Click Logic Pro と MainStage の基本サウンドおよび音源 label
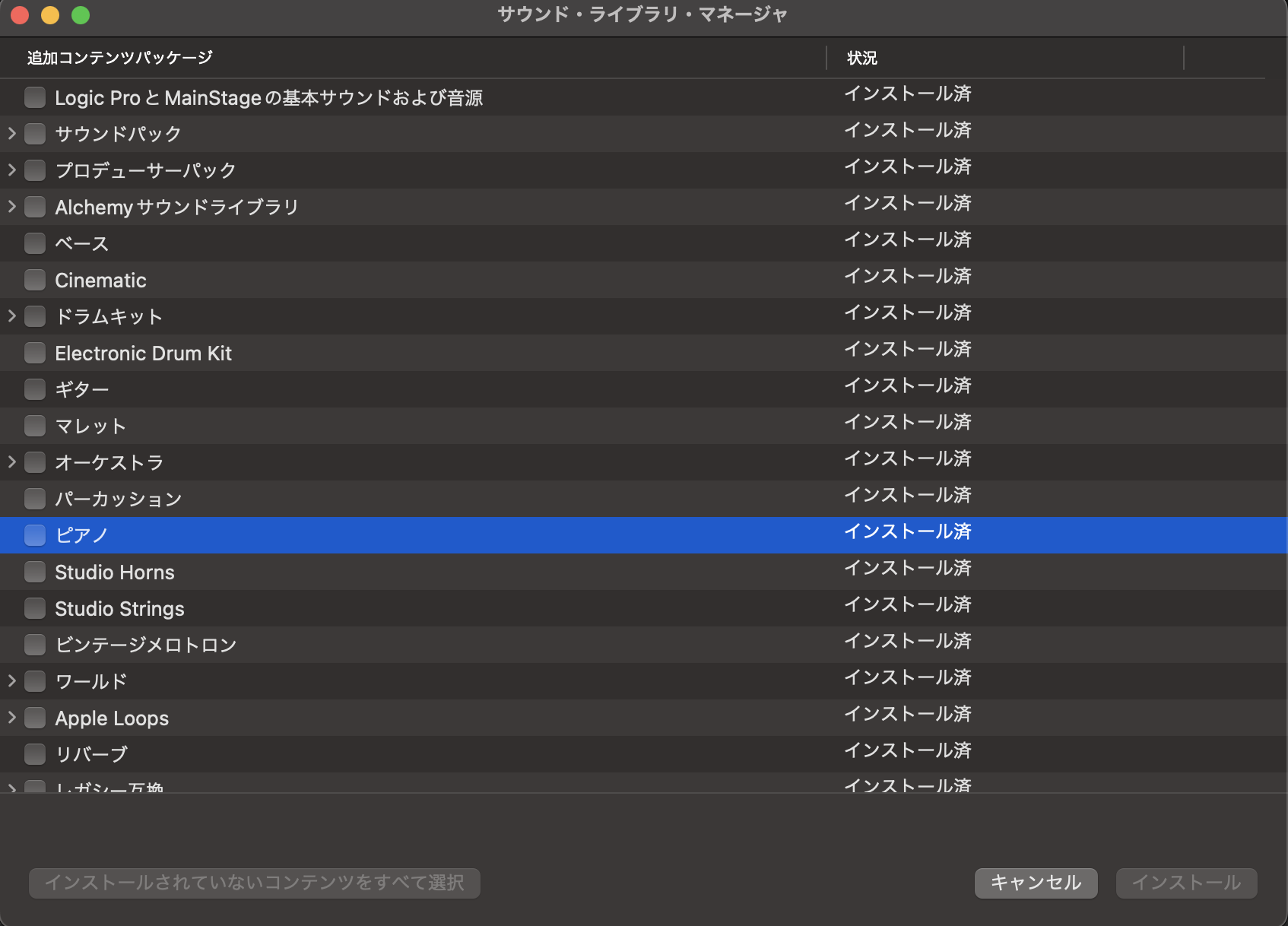The width and height of the screenshot is (1288, 926). [269, 98]
